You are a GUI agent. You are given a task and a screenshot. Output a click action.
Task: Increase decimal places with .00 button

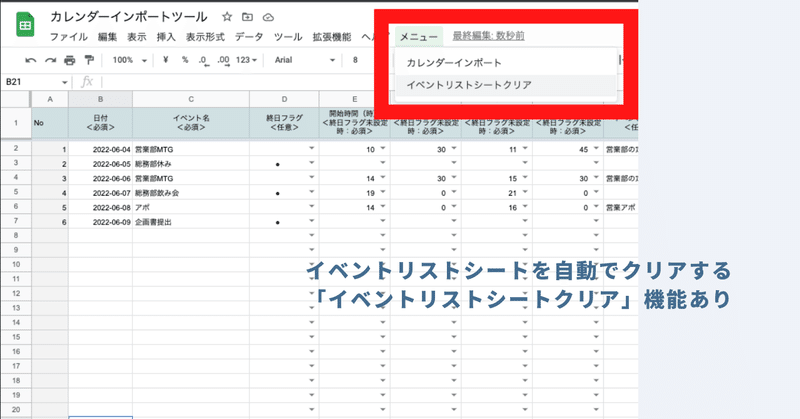(223, 60)
